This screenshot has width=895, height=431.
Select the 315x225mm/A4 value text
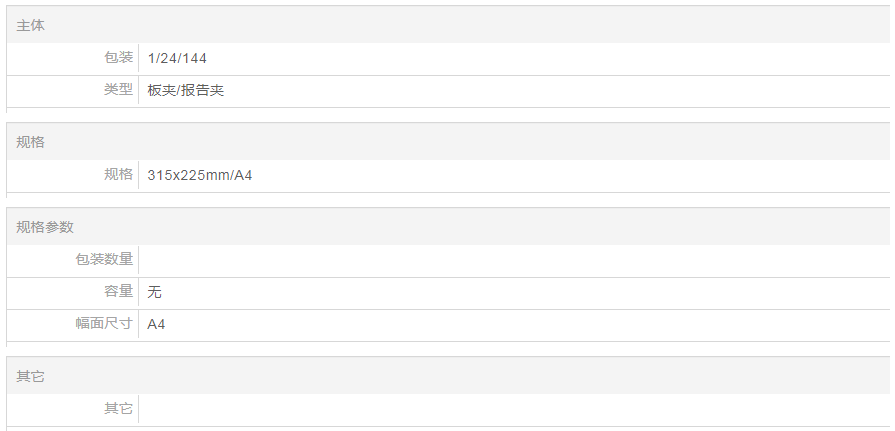point(200,175)
